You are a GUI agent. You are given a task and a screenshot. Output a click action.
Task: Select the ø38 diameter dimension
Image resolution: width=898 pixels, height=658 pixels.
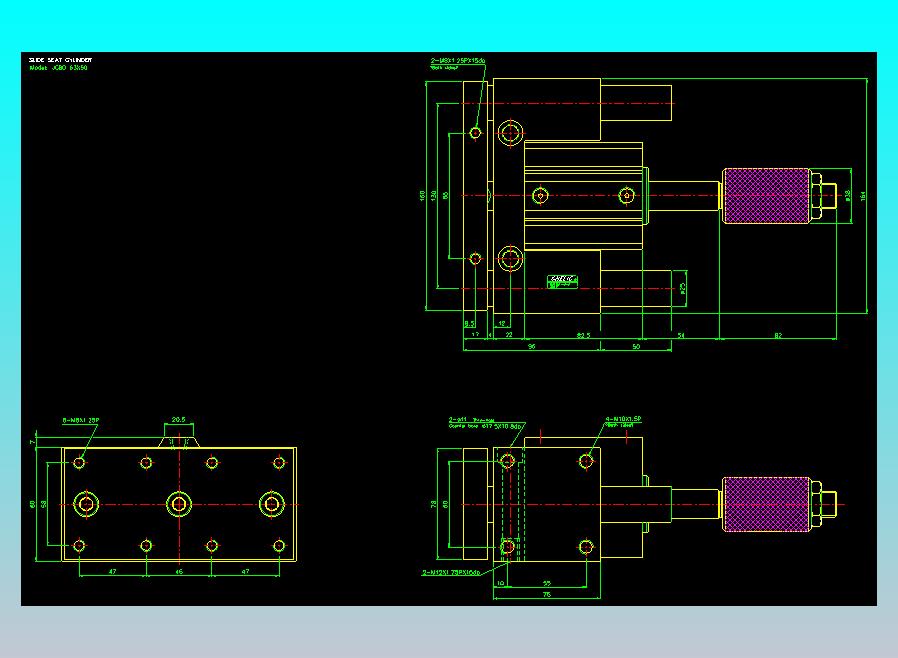[848, 196]
